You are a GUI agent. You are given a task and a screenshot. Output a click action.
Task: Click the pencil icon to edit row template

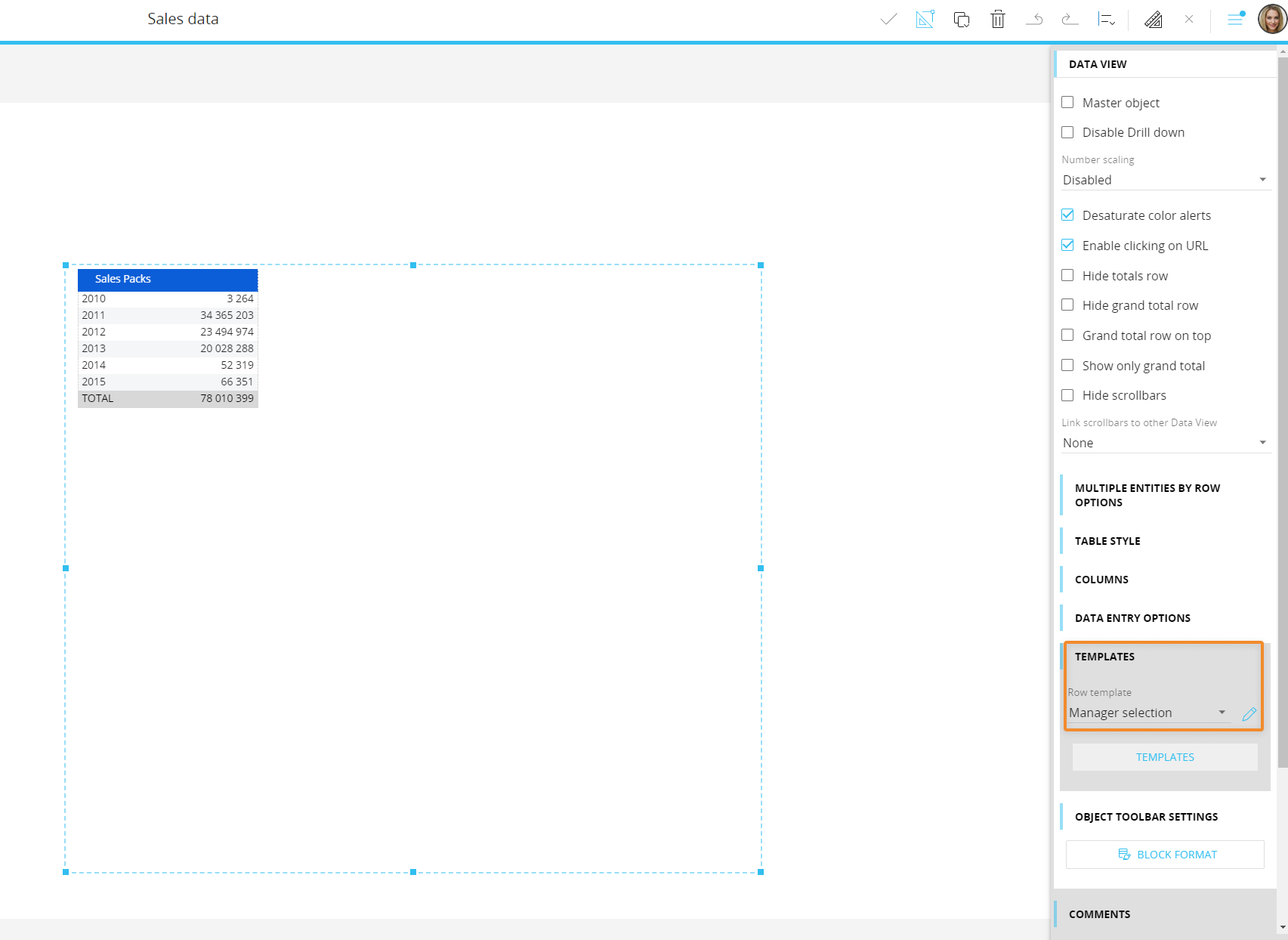pos(1249,714)
